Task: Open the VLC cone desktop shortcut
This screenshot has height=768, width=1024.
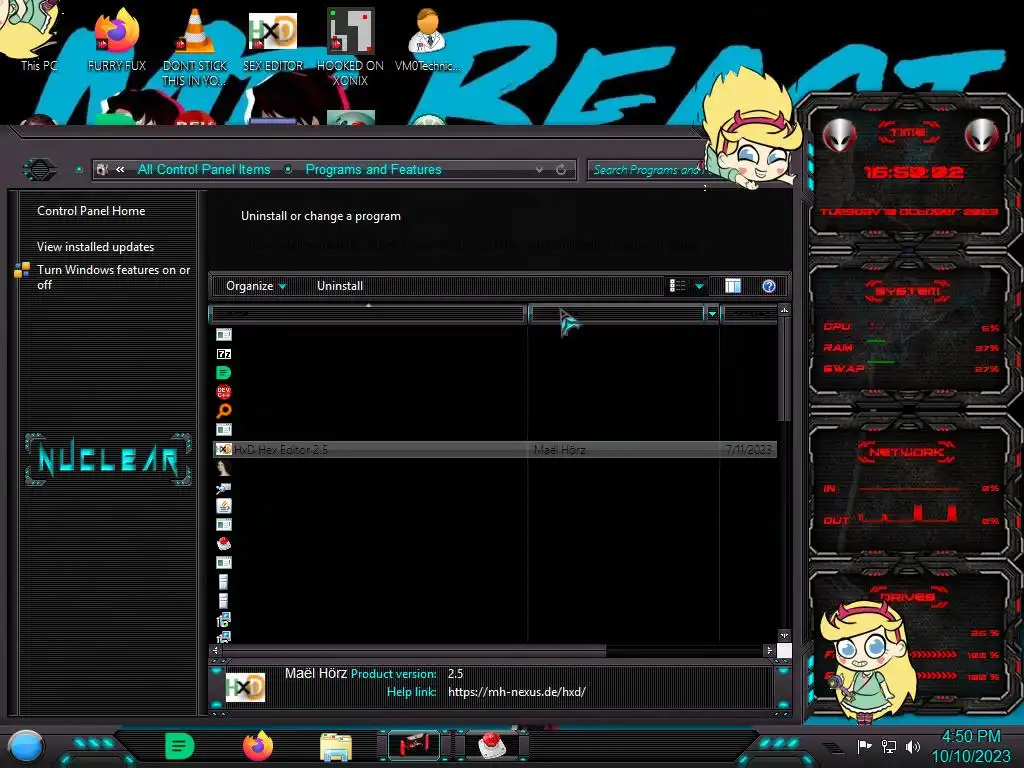Action: tap(195, 47)
